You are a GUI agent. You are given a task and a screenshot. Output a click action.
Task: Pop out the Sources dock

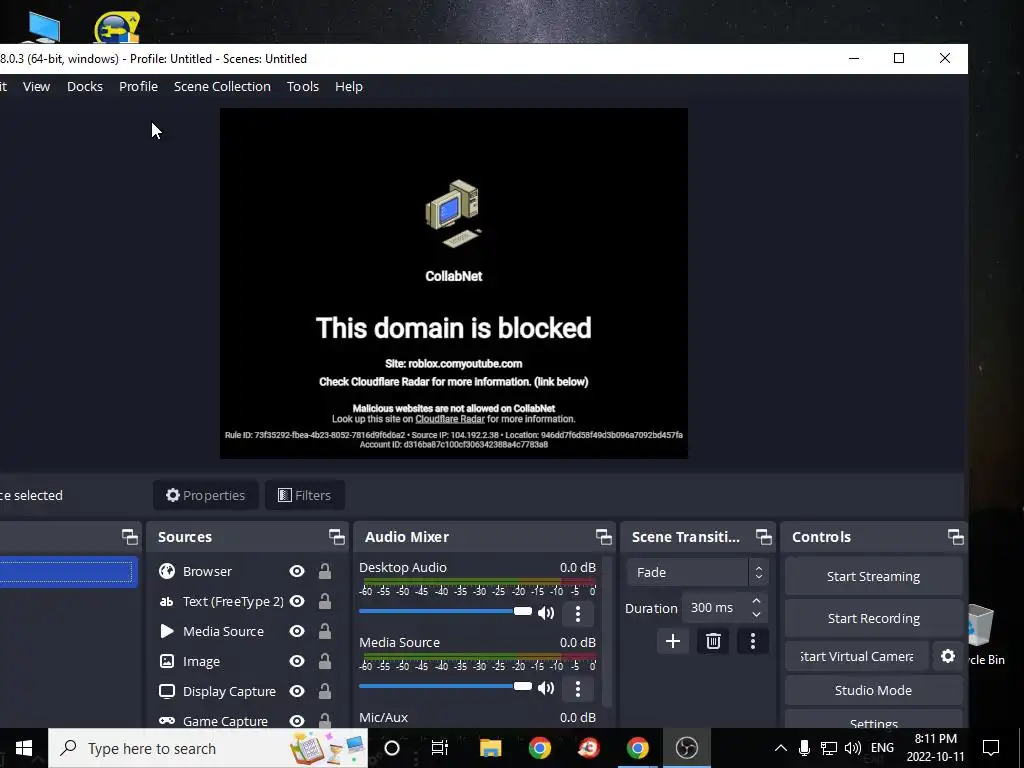click(x=337, y=537)
